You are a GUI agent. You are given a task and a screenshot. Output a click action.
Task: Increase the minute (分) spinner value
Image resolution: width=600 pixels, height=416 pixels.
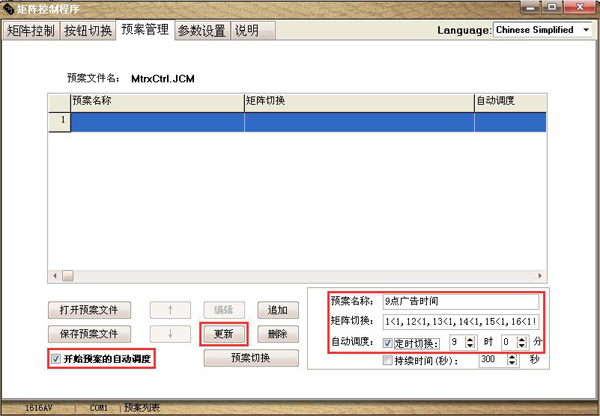coord(522,339)
